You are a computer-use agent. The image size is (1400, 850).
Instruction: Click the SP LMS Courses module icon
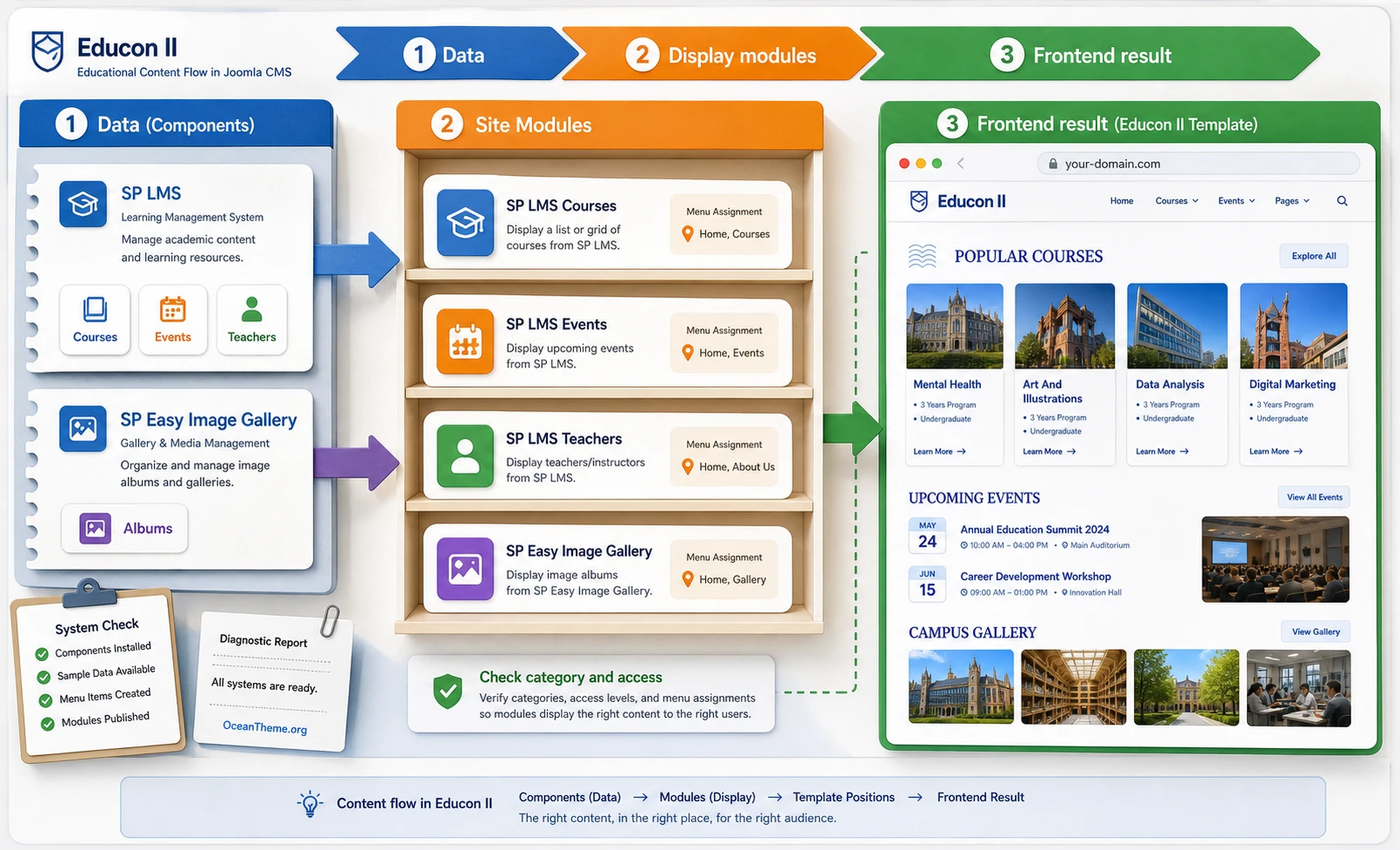pos(465,224)
